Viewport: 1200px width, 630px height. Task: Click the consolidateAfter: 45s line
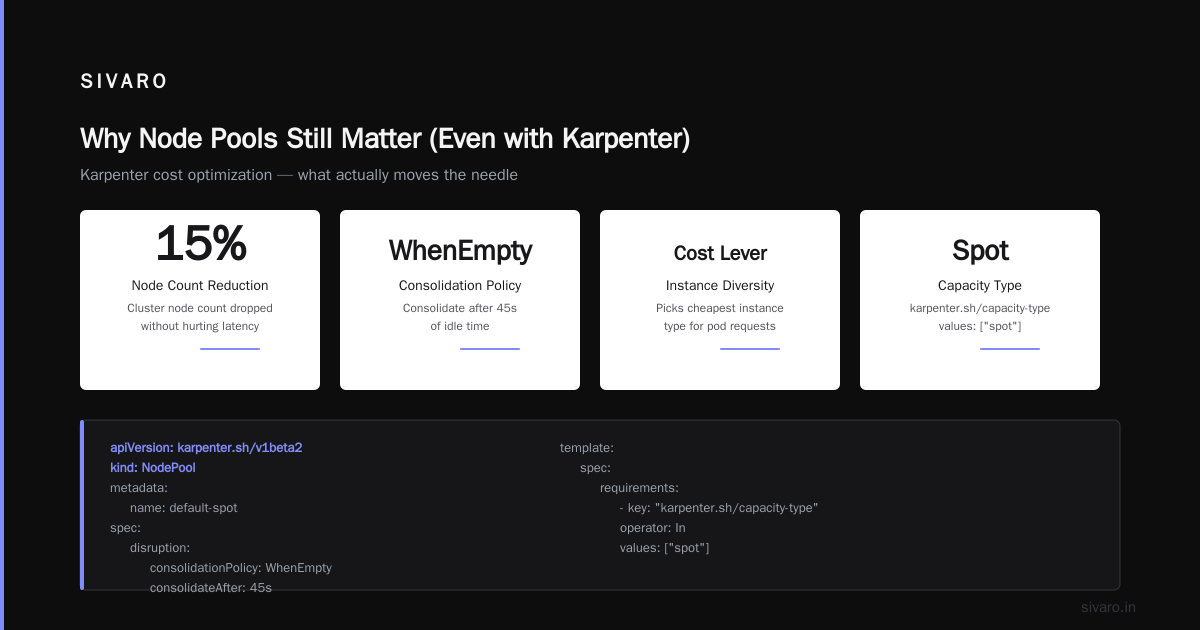coord(211,588)
